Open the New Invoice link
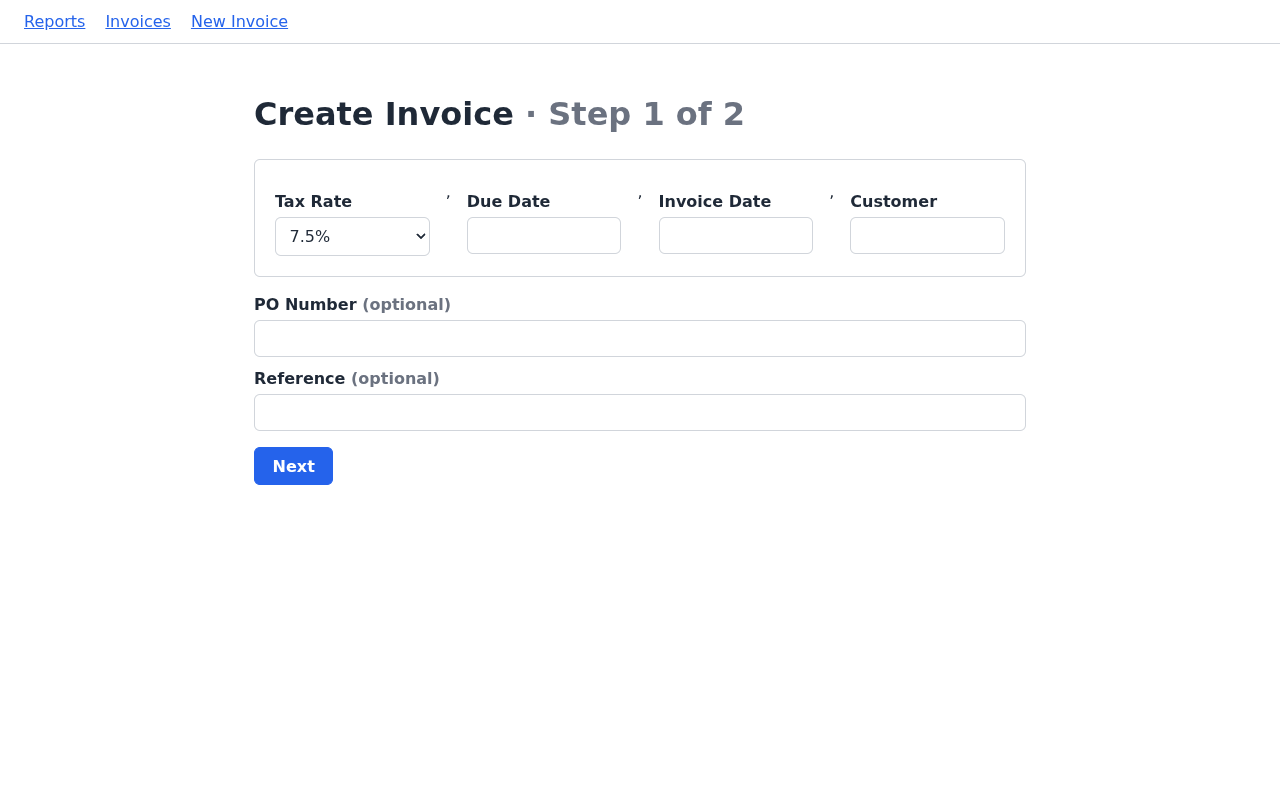1280x800 pixels. [239, 21]
